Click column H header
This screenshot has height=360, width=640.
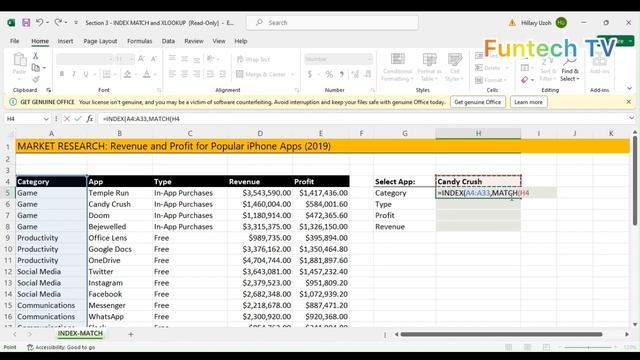point(478,133)
